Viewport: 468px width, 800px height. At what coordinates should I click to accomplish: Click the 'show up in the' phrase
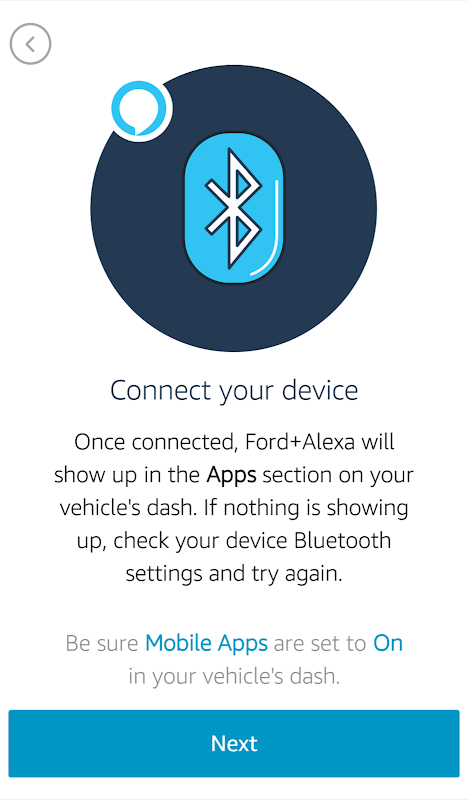pos(127,476)
